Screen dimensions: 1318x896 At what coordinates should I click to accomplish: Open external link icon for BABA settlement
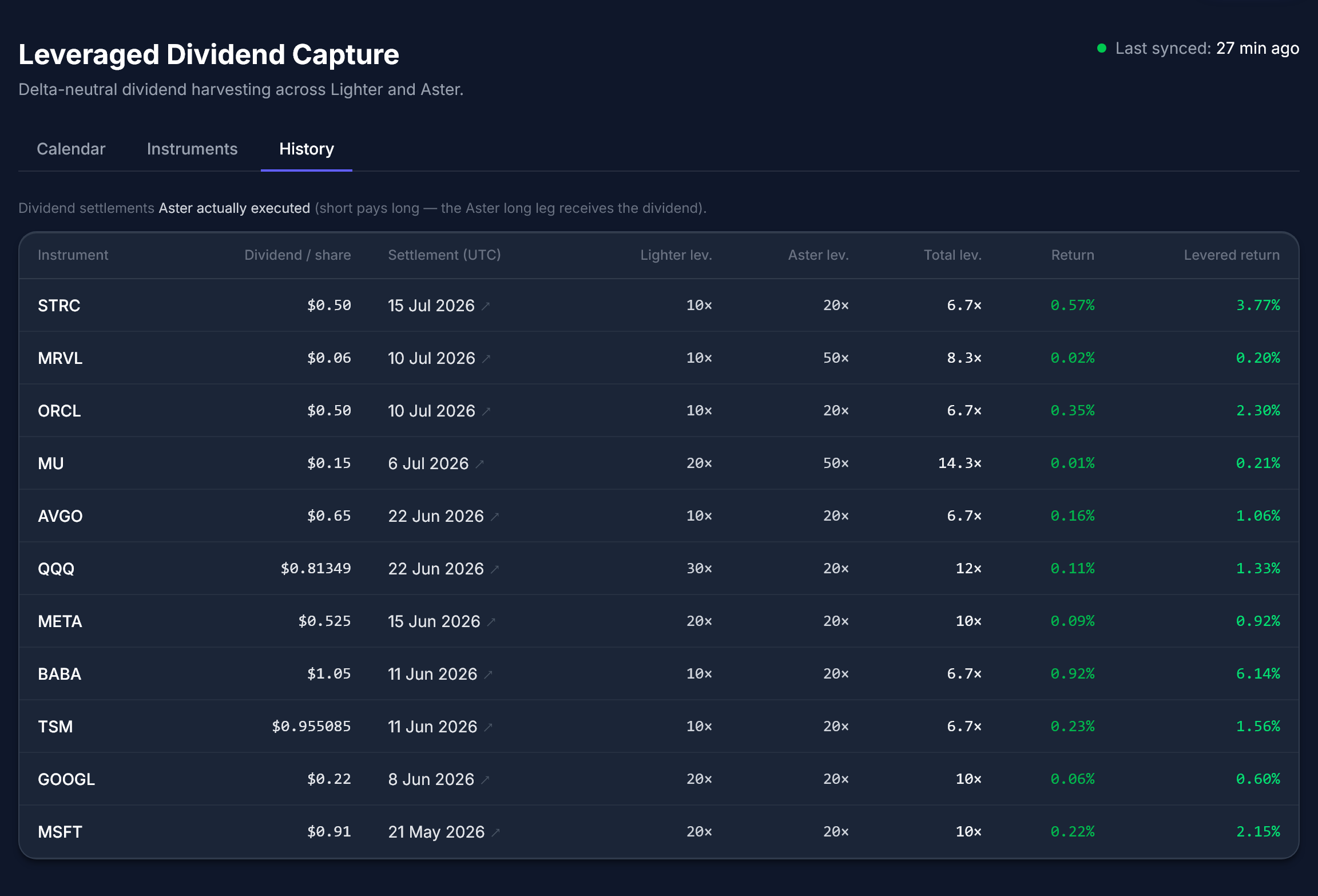click(x=488, y=675)
